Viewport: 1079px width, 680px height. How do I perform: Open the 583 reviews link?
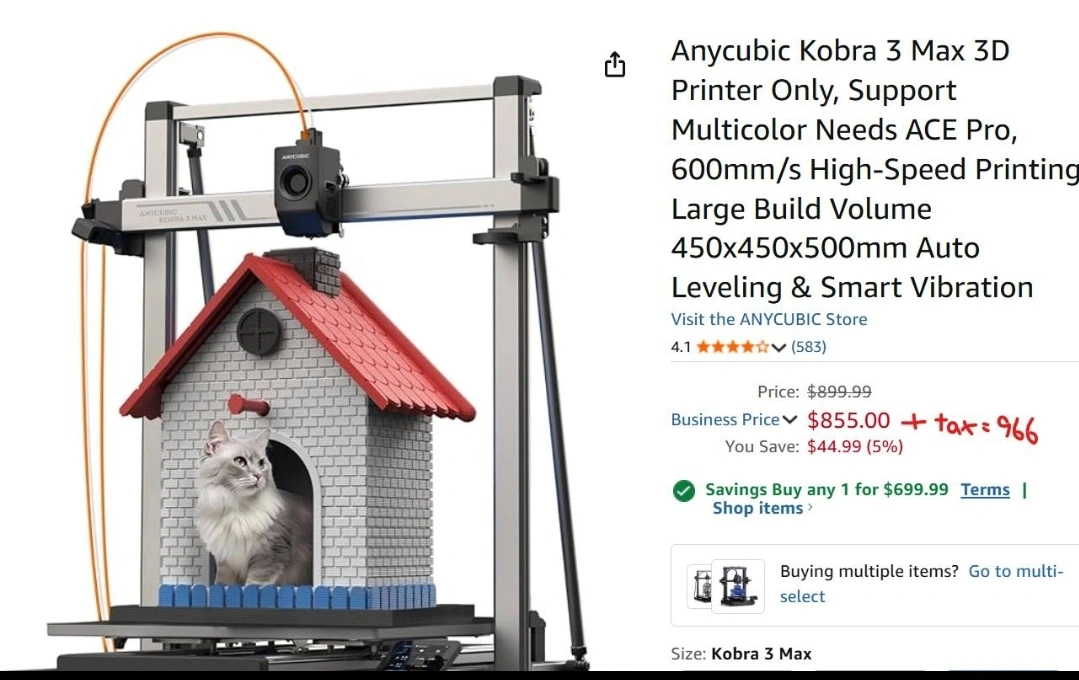[x=809, y=347]
